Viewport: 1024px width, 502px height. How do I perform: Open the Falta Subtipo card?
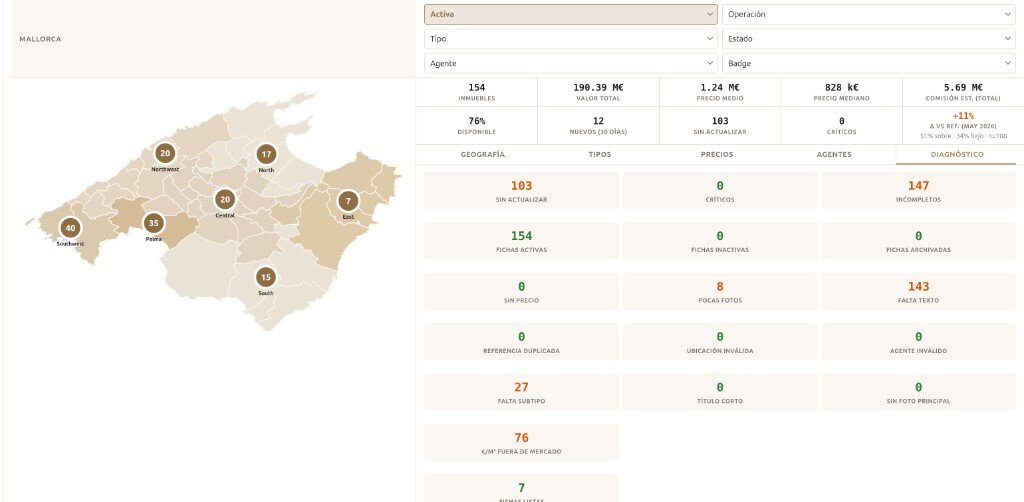pyautogui.click(x=521, y=392)
